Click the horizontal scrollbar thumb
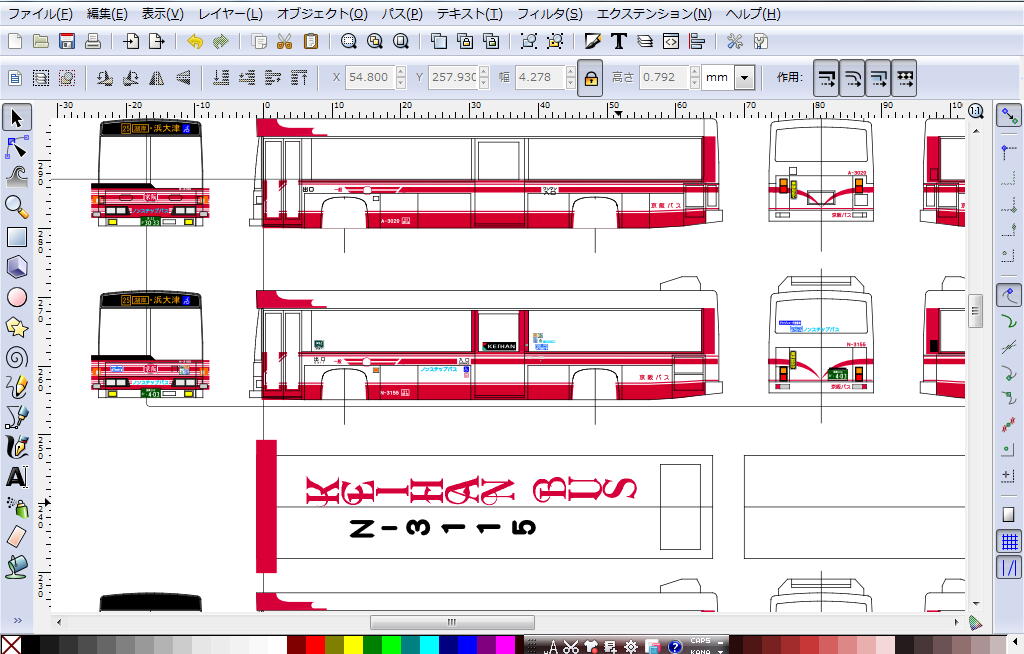 coord(452,622)
